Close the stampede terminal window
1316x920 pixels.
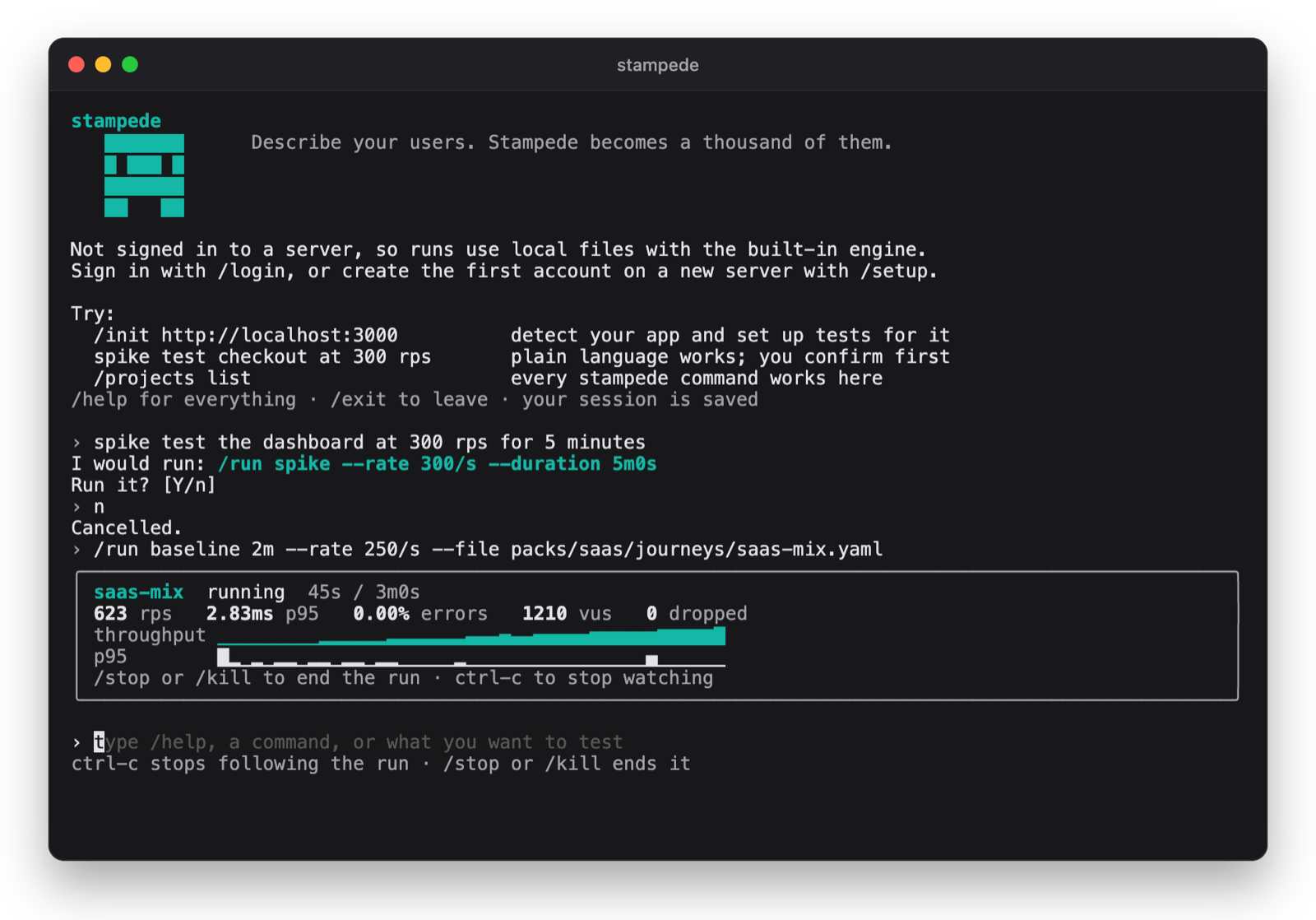pos(76,65)
